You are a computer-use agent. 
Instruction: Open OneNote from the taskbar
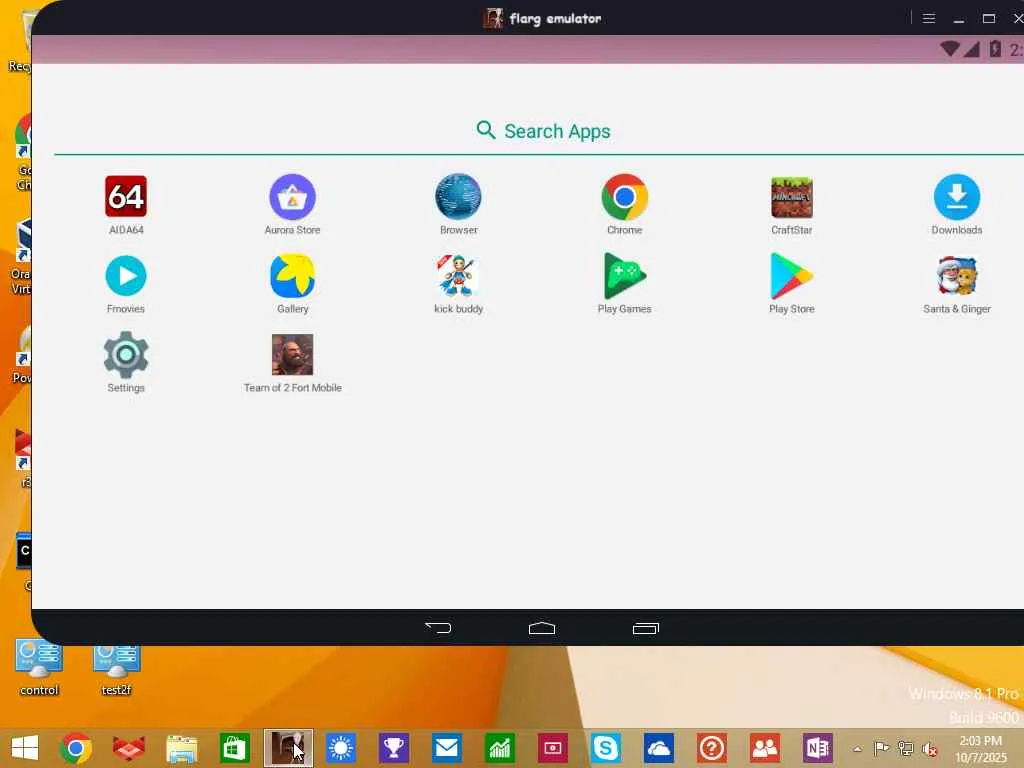tap(818, 748)
